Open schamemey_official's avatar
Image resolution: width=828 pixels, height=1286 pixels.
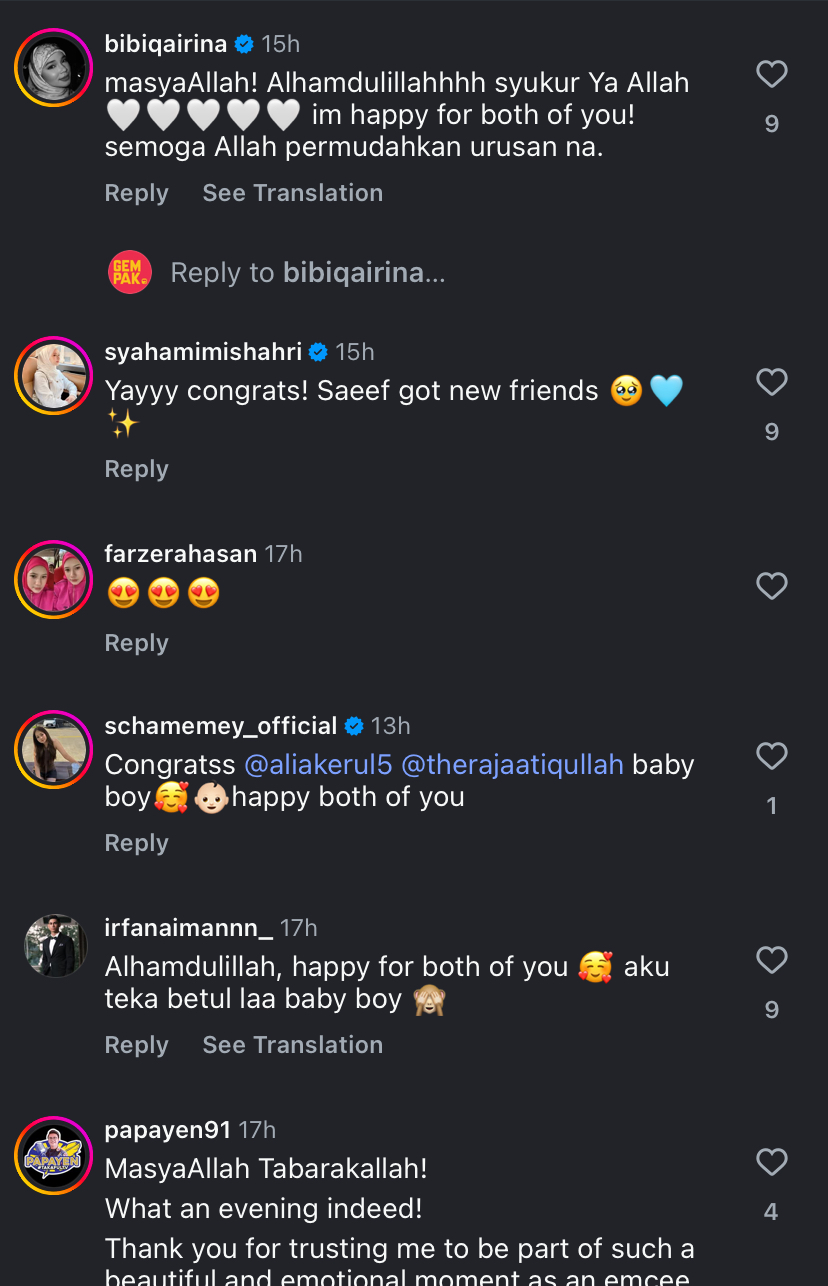(54, 750)
